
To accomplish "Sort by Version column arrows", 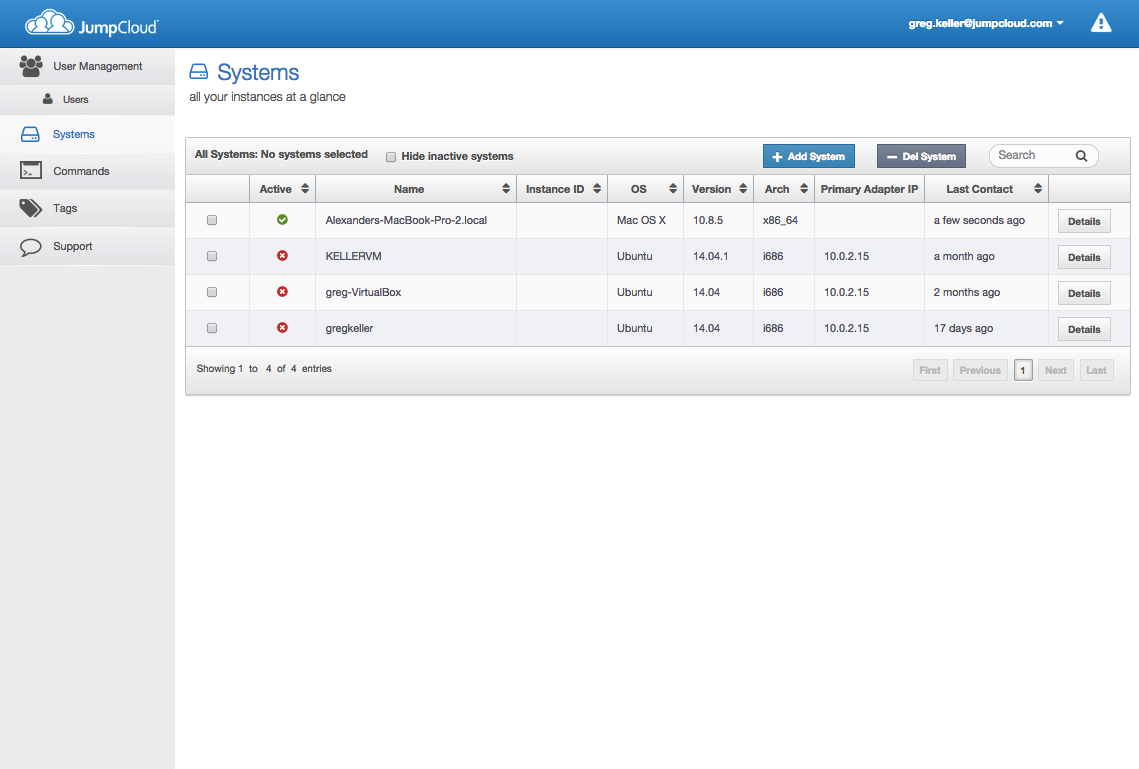I will click(743, 189).
